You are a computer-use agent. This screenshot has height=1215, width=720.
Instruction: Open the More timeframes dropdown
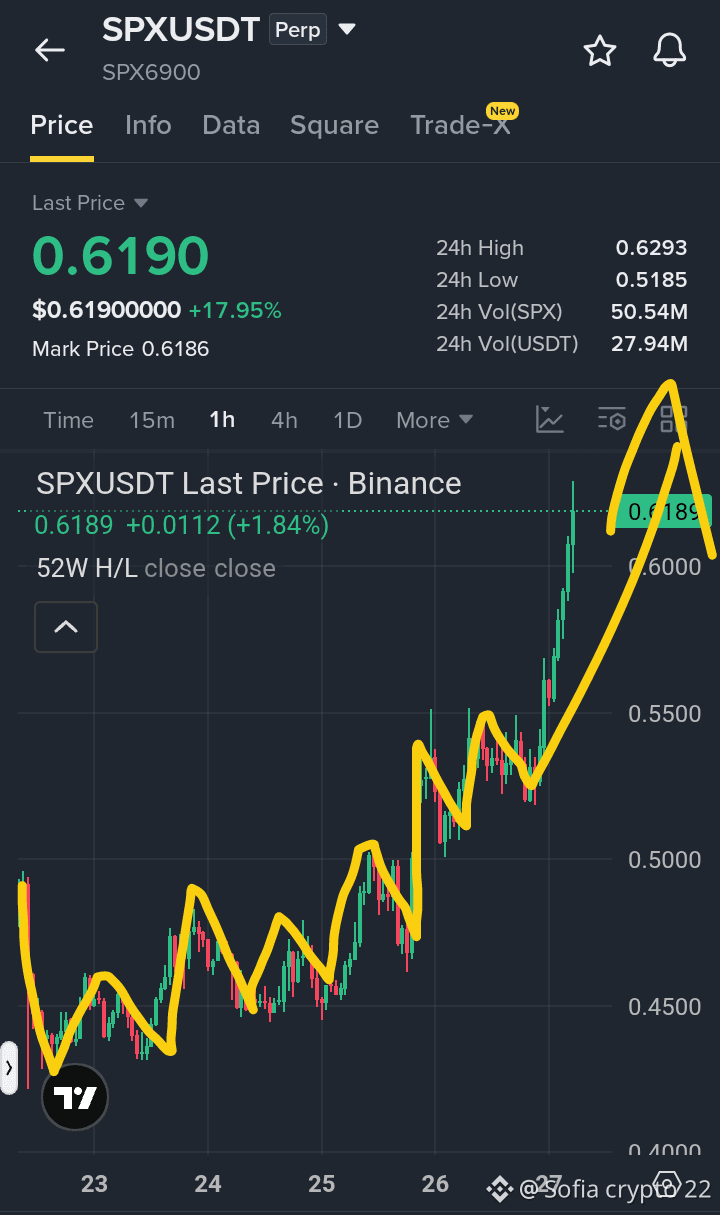[x=434, y=420]
